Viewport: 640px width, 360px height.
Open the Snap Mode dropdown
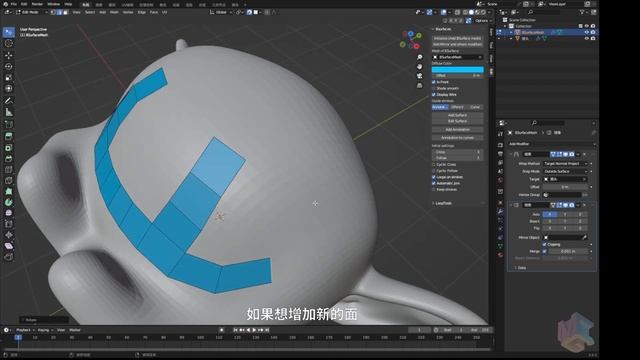565,171
